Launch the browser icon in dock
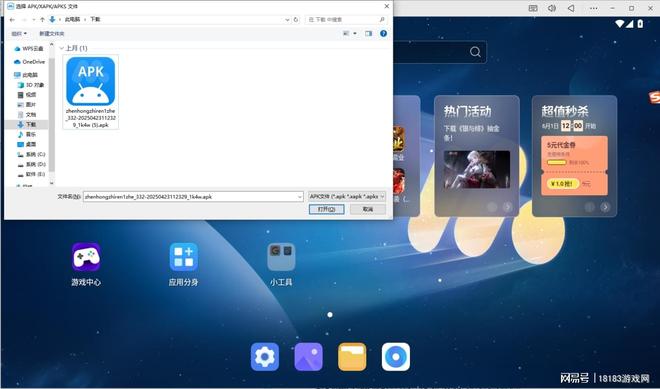Viewport: 660px width, 389px height. (396, 357)
